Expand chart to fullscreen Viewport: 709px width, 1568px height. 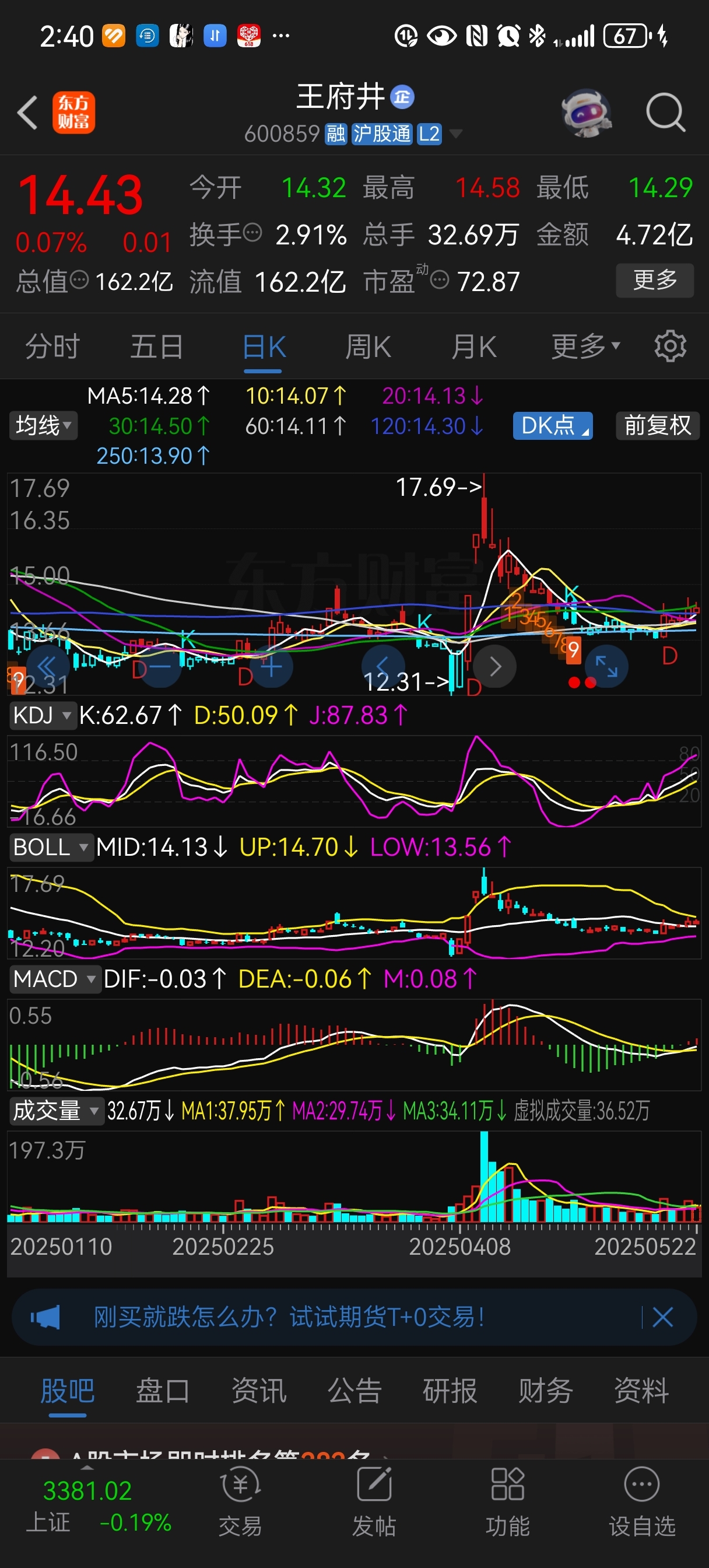pyautogui.click(x=606, y=667)
